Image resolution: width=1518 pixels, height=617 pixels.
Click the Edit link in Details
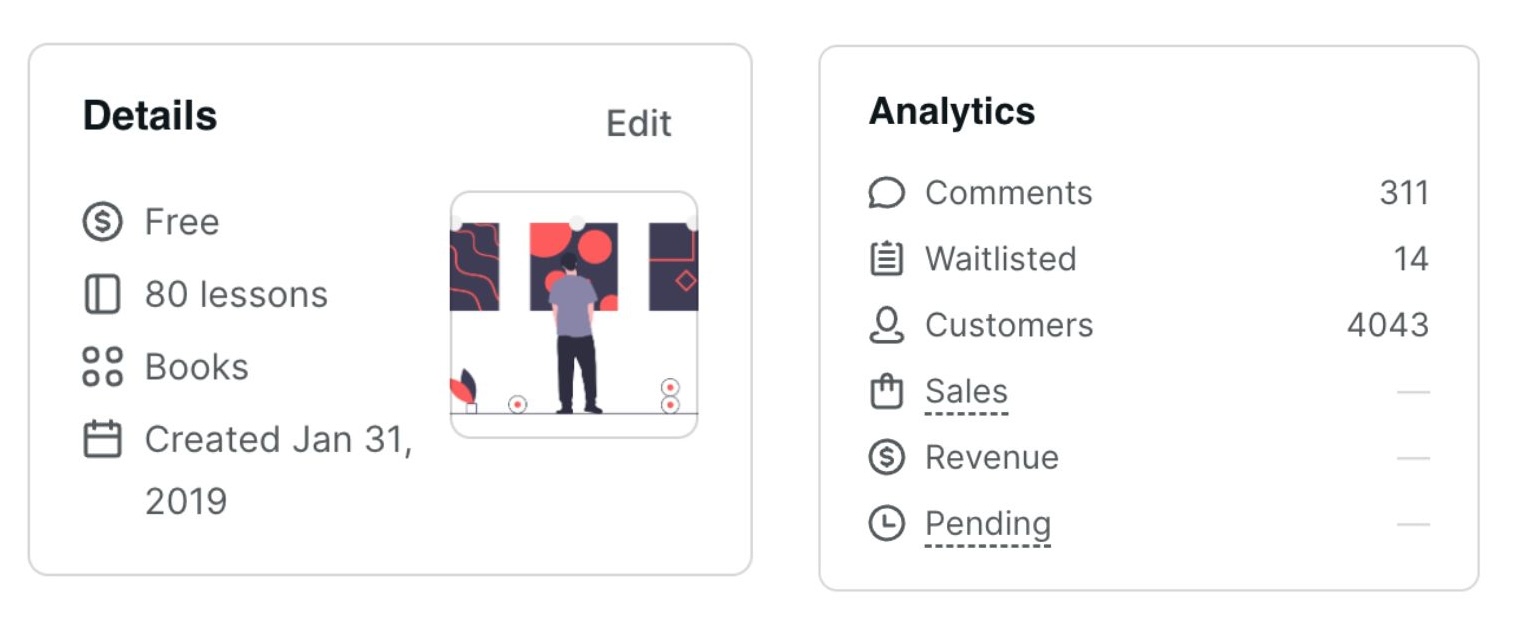(638, 124)
